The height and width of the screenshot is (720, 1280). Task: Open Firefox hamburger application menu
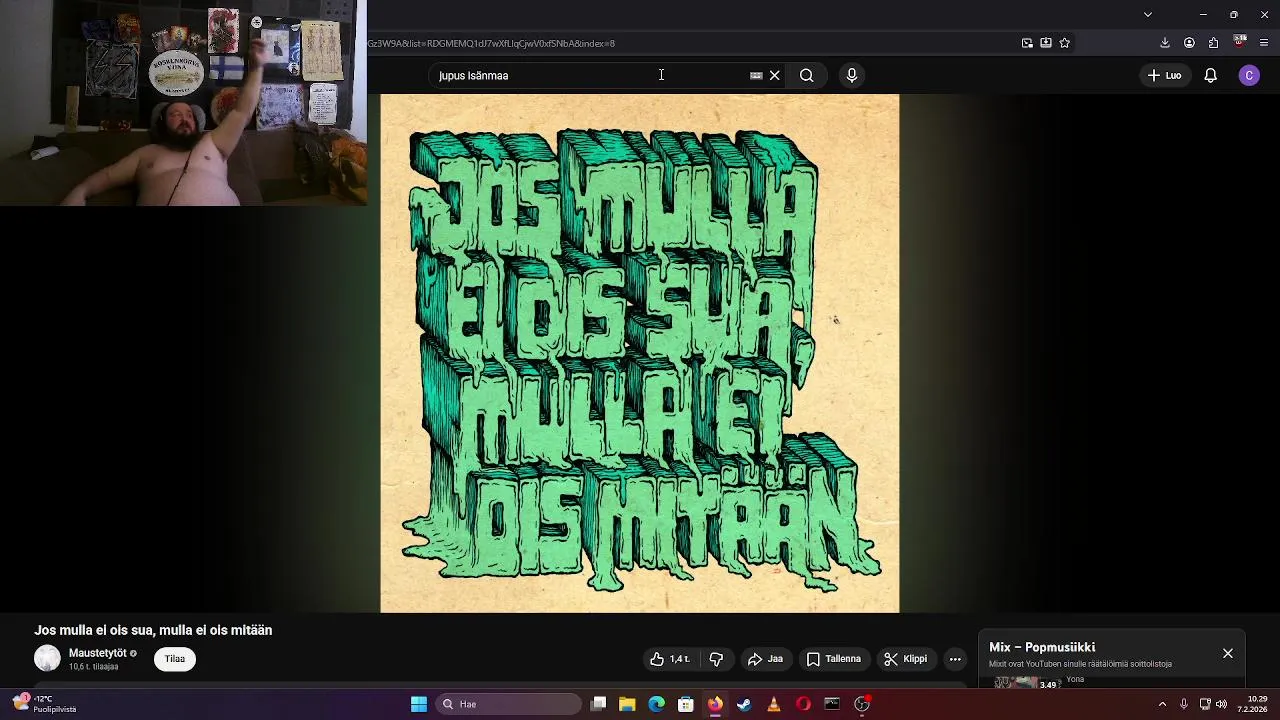tap(1264, 43)
